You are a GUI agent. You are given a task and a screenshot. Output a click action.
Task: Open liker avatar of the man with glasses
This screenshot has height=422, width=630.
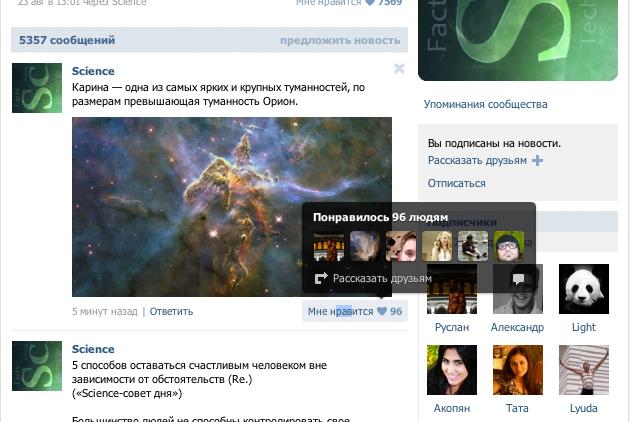[509, 246]
